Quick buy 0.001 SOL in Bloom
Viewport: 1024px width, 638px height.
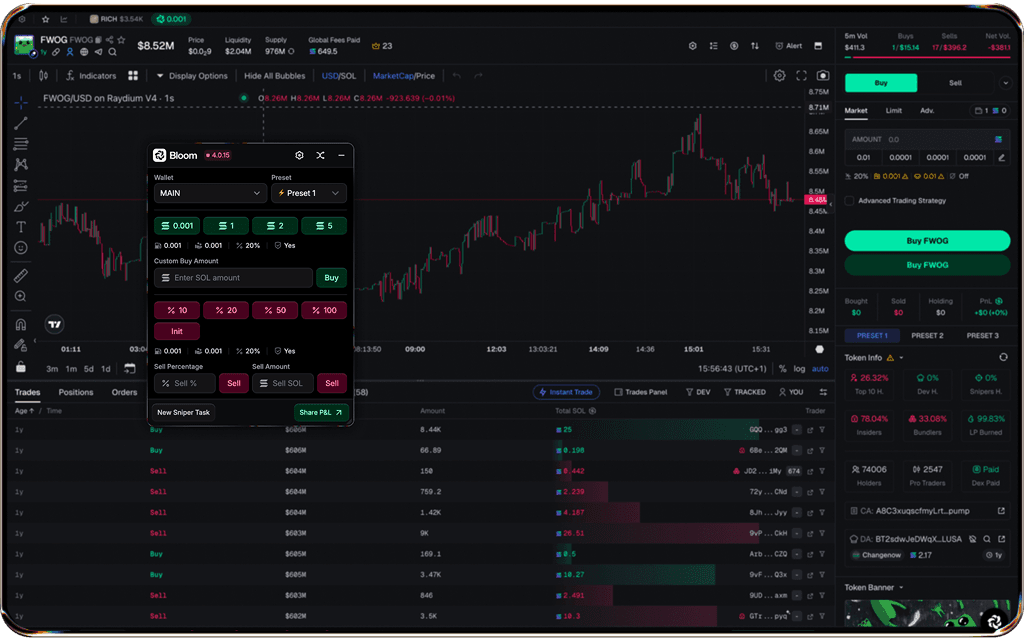tap(177, 226)
